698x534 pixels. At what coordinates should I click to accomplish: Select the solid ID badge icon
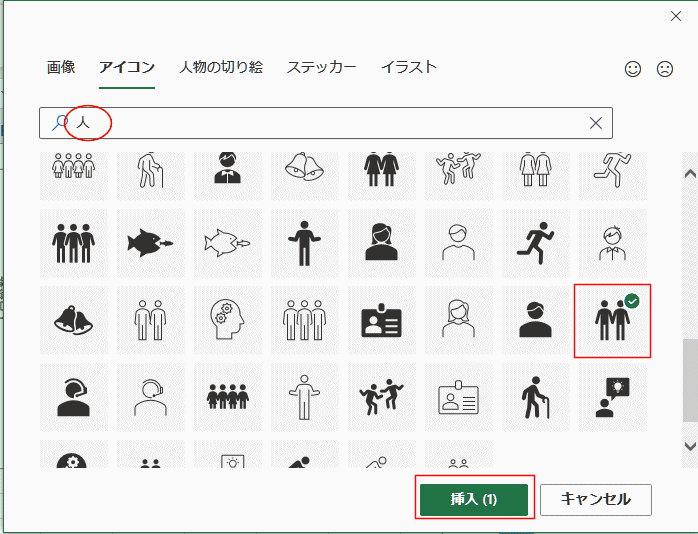point(381,320)
